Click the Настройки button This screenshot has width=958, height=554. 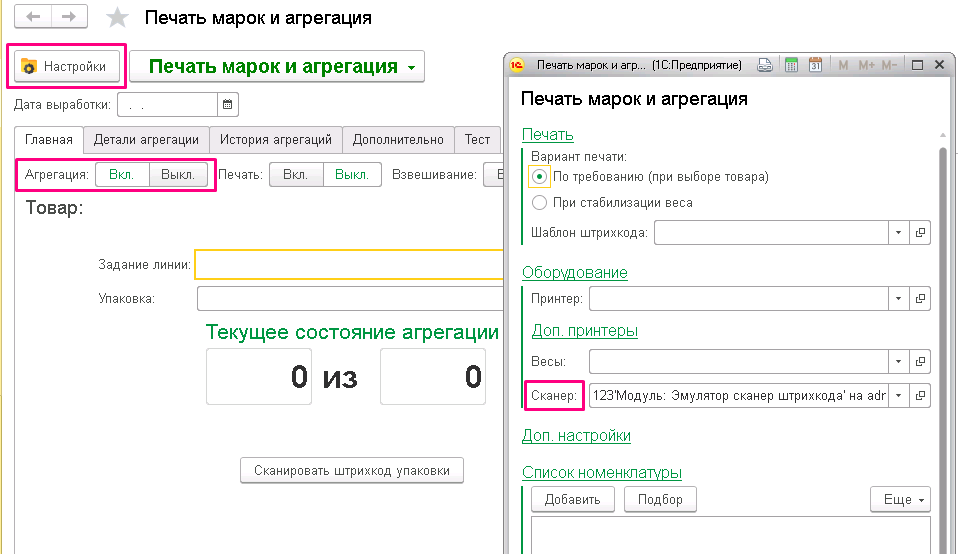[66, 67]
